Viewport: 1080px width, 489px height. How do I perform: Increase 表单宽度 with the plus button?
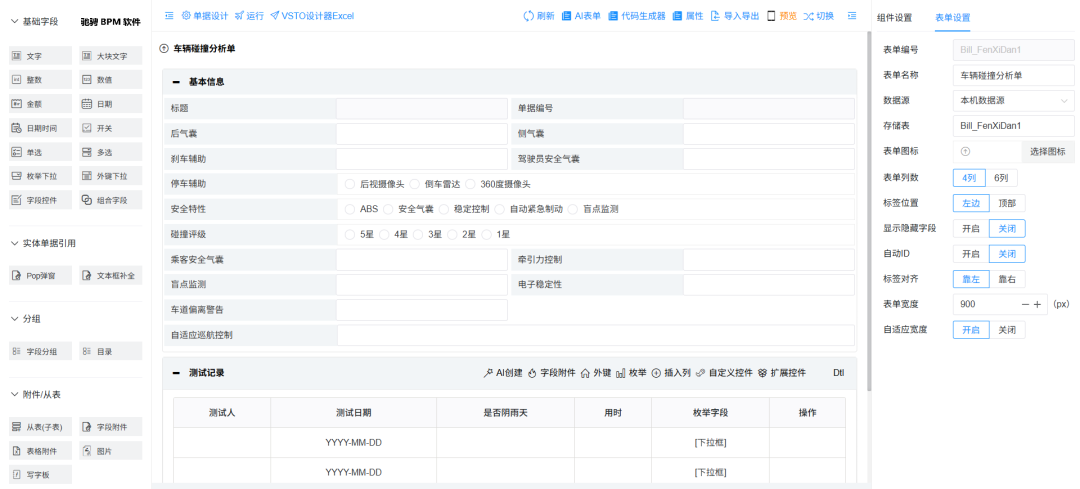[x=1037, y=304]
